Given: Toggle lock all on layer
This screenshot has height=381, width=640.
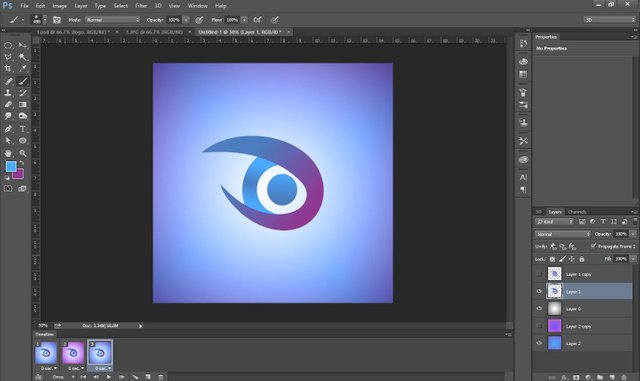Looking at the screenshot, I should click(x=582, y=259).
